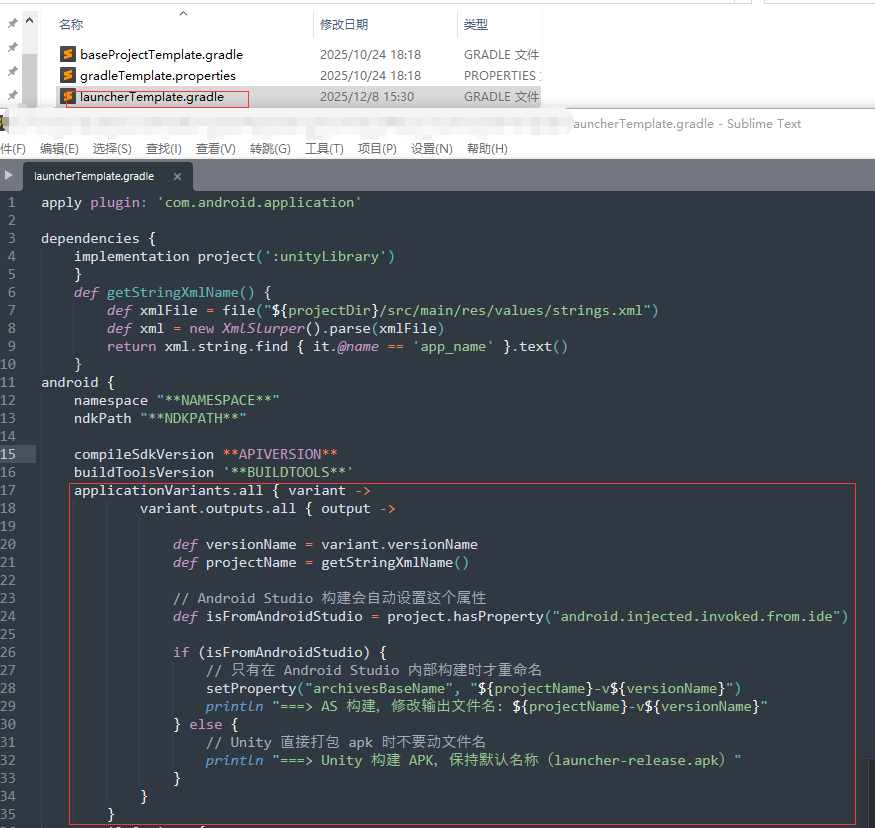This screenshot has width=875, height=828.
Task: Sort files by 名称 column header
Action: tap(71, 25)
